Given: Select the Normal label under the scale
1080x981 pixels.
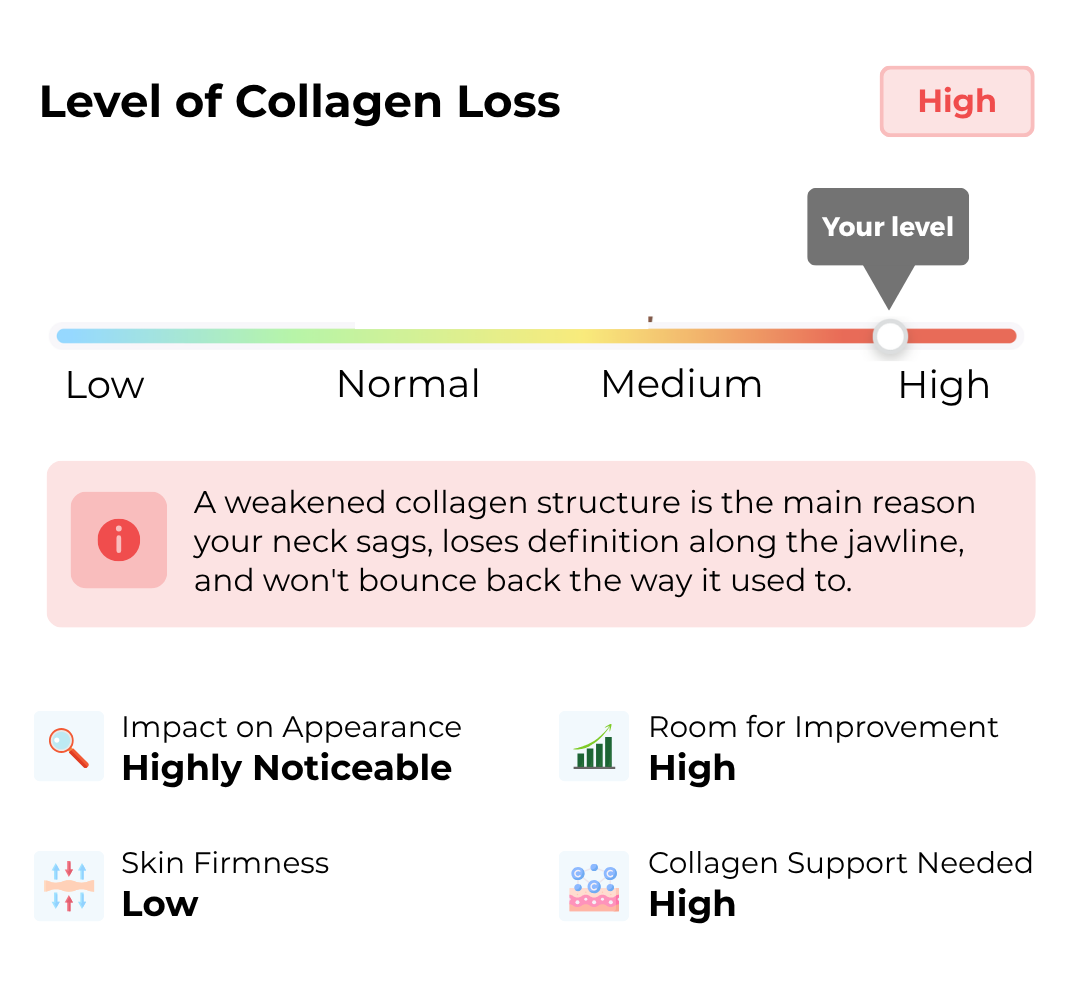Looking at the screenshot, I should click(x=408, y=384).
